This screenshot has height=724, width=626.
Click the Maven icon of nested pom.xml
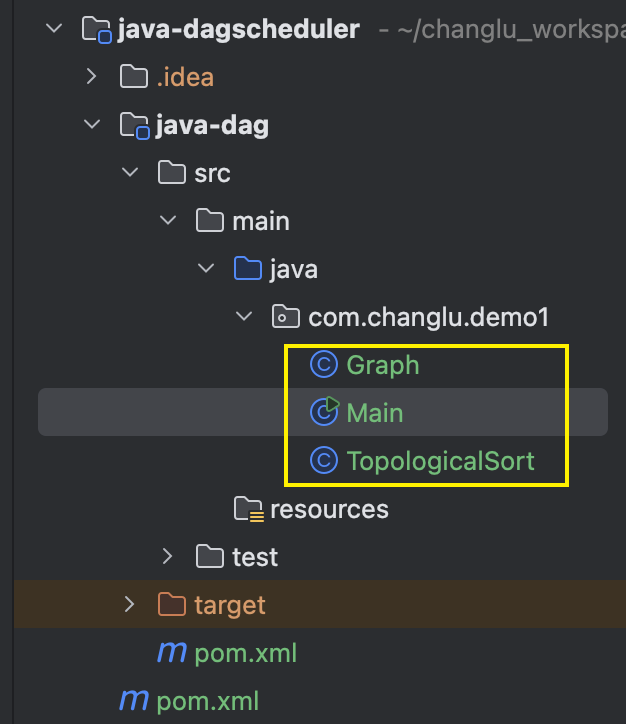coord(172,652)
